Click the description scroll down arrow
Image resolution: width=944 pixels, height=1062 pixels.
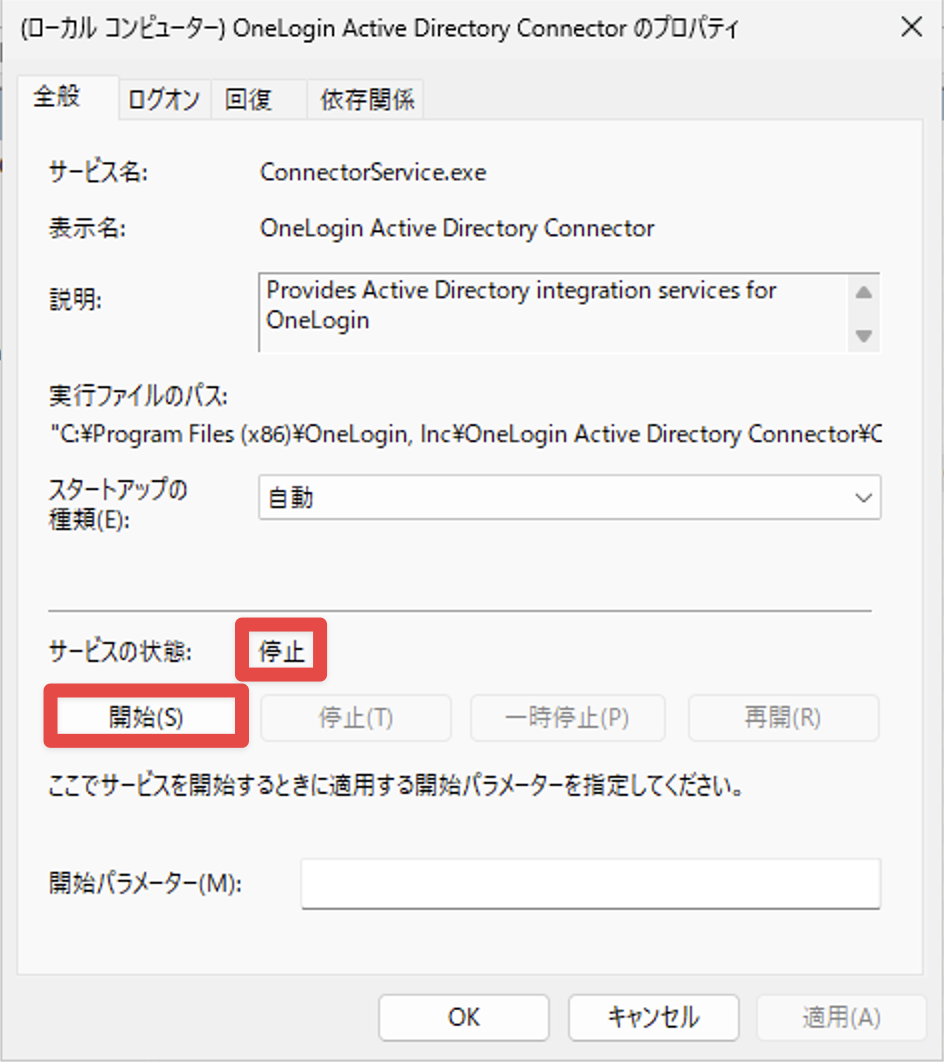(x=863, y=335)
